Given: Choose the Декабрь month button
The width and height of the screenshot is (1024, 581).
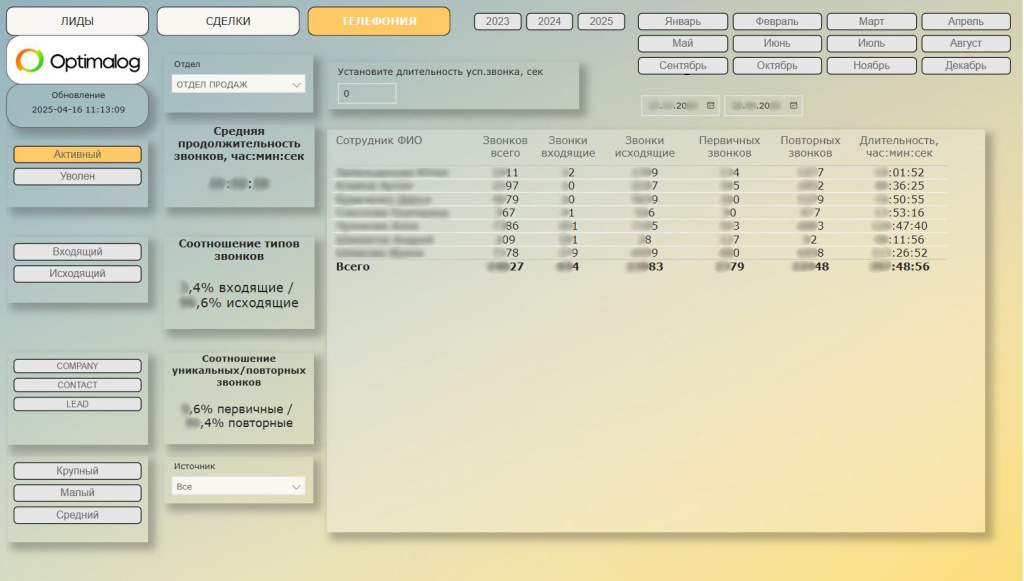Looking at the screenshot, I should tap(966, 65).
